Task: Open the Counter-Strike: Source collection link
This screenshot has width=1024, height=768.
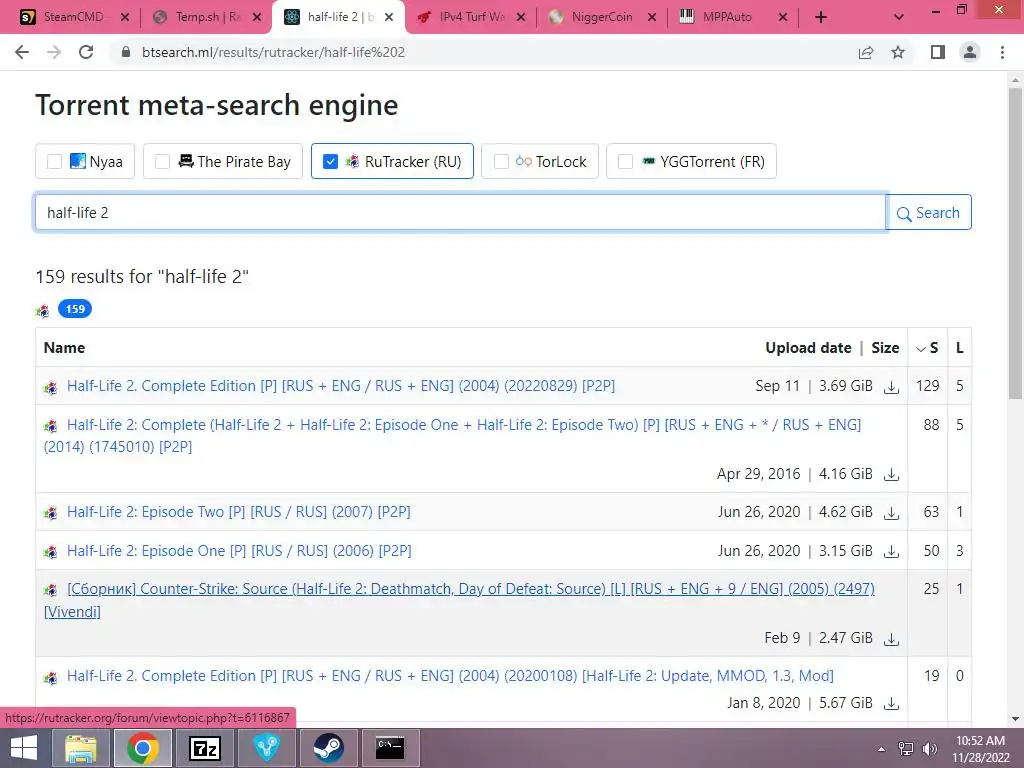Action: [459, 600]
